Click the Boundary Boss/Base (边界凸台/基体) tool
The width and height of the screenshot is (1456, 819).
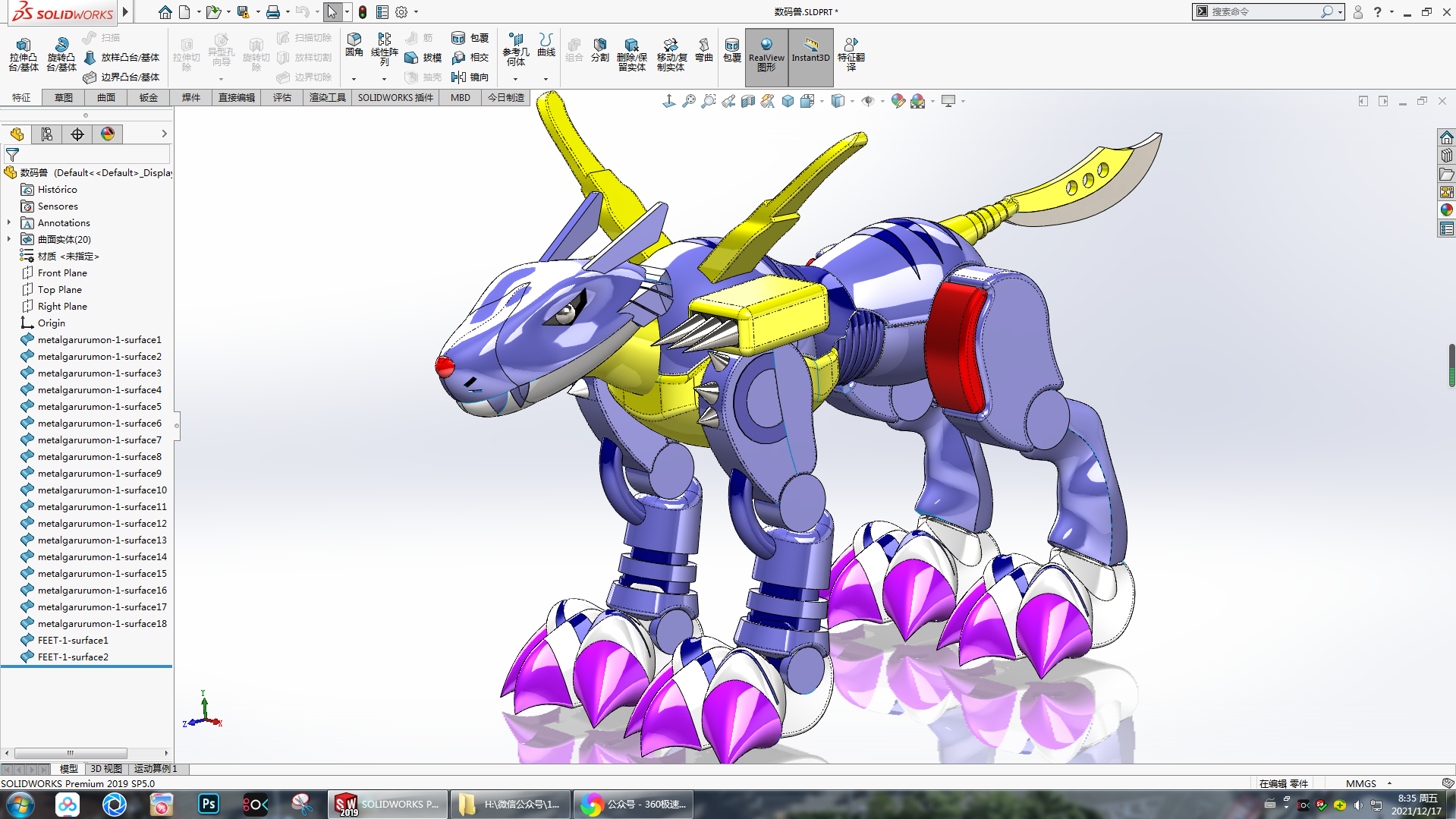[x=121, y=77]
